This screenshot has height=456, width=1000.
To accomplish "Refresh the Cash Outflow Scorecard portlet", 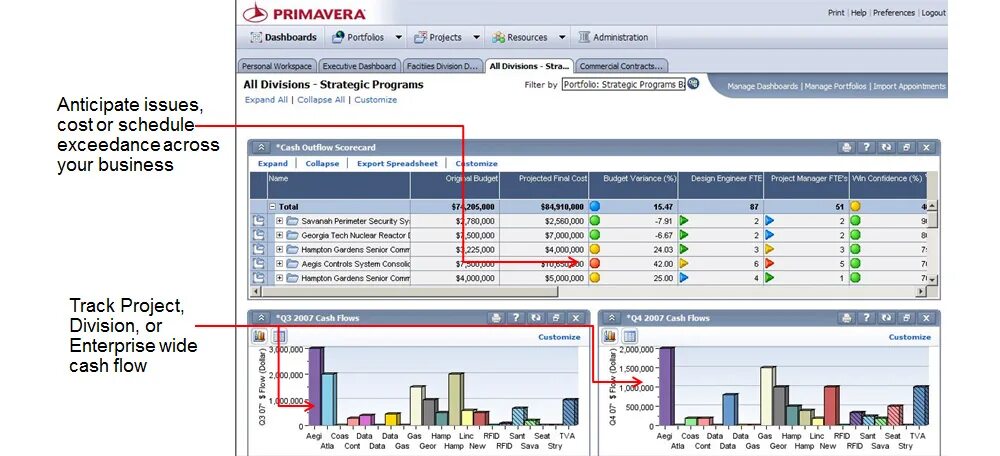I will point(886,147).
